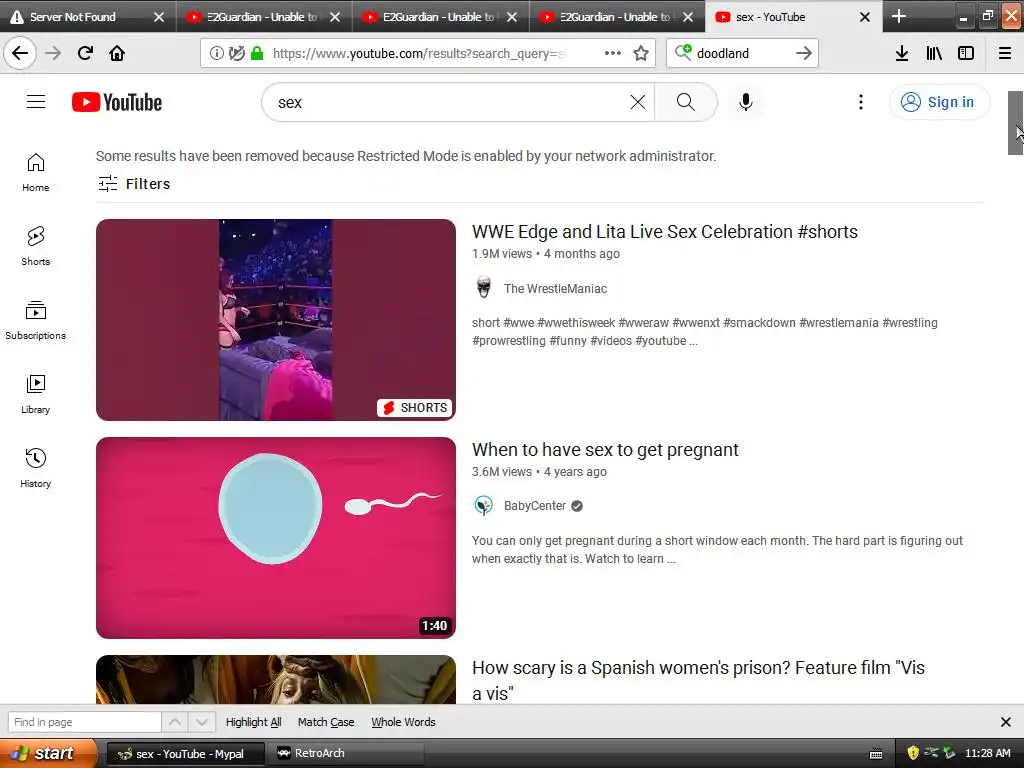
Task: Click into the Find in page field
Action: [84, 722]
